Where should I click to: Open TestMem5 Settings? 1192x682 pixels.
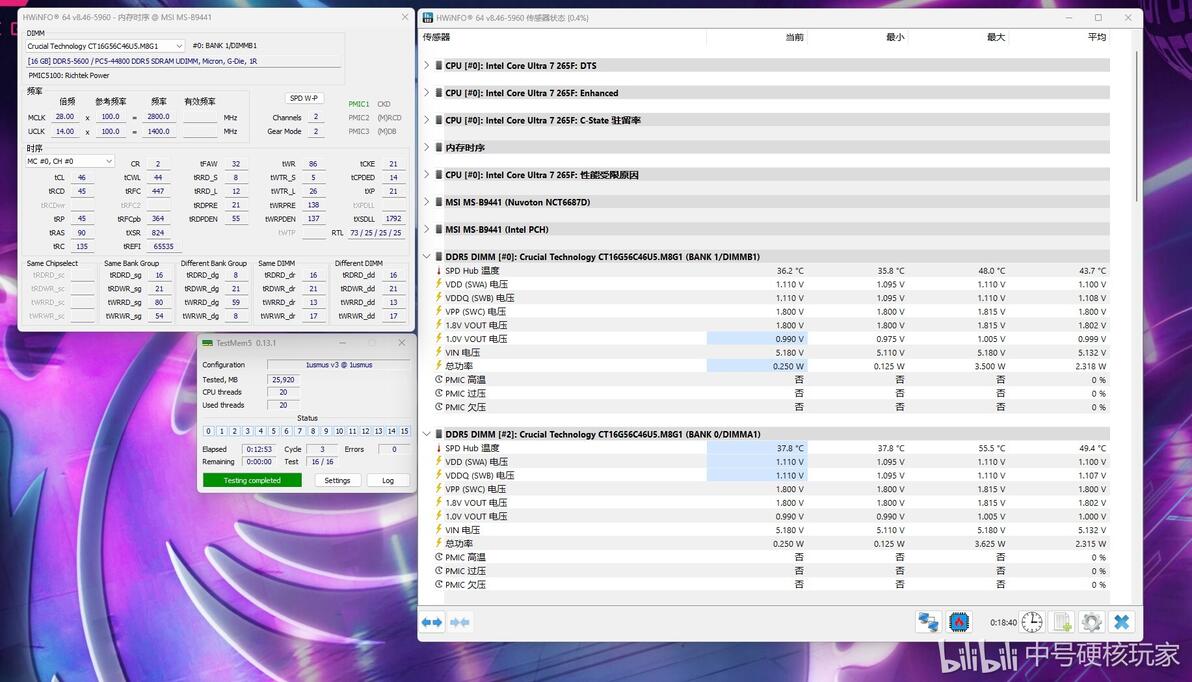click(x=337, y=481)
